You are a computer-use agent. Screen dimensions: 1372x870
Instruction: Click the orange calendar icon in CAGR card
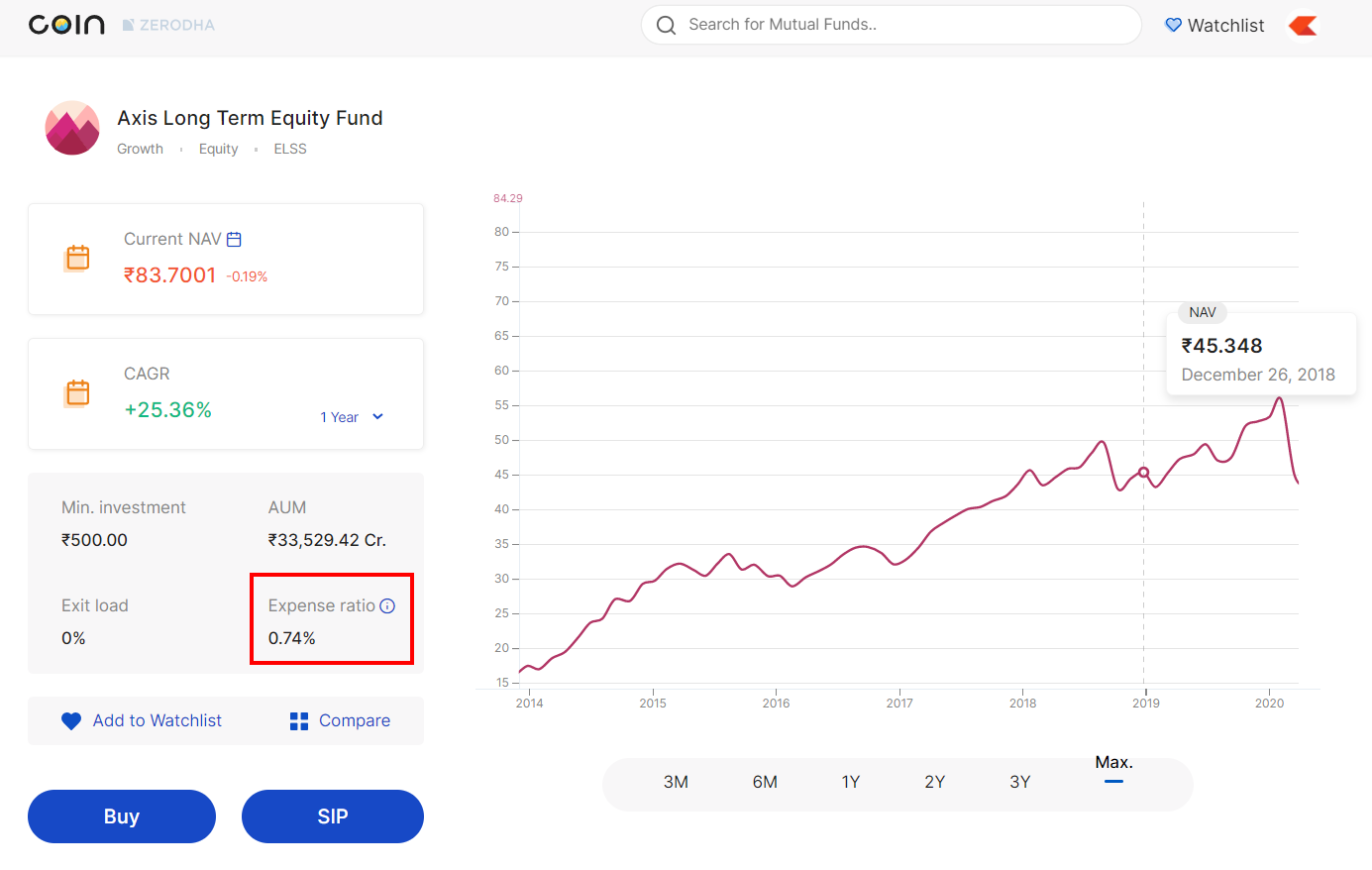click(x=77, y=392)
